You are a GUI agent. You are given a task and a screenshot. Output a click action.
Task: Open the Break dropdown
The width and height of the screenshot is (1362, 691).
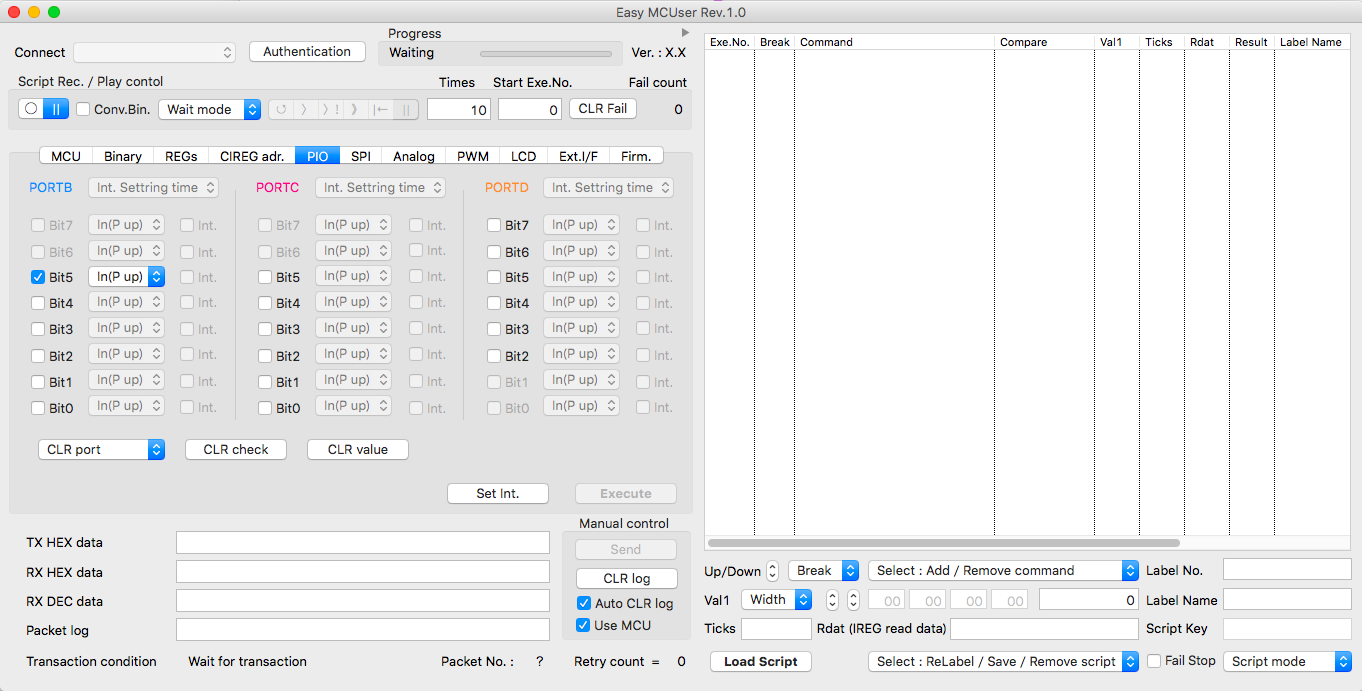[x=823, y=570]
